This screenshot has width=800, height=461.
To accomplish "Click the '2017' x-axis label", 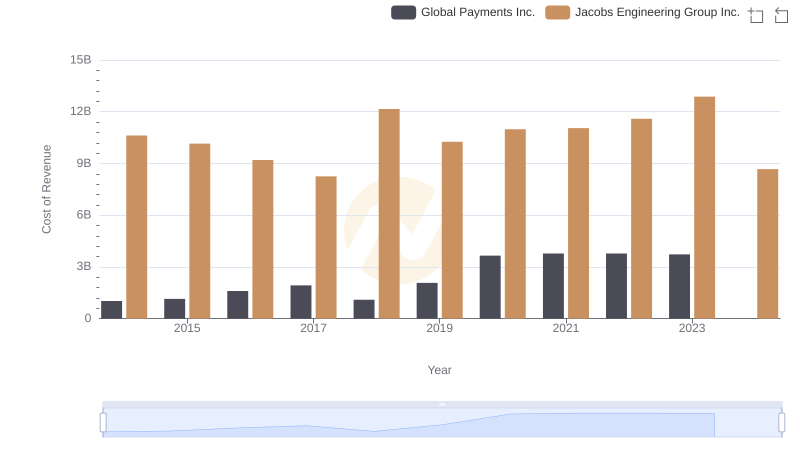I will [x=313, y=328].
